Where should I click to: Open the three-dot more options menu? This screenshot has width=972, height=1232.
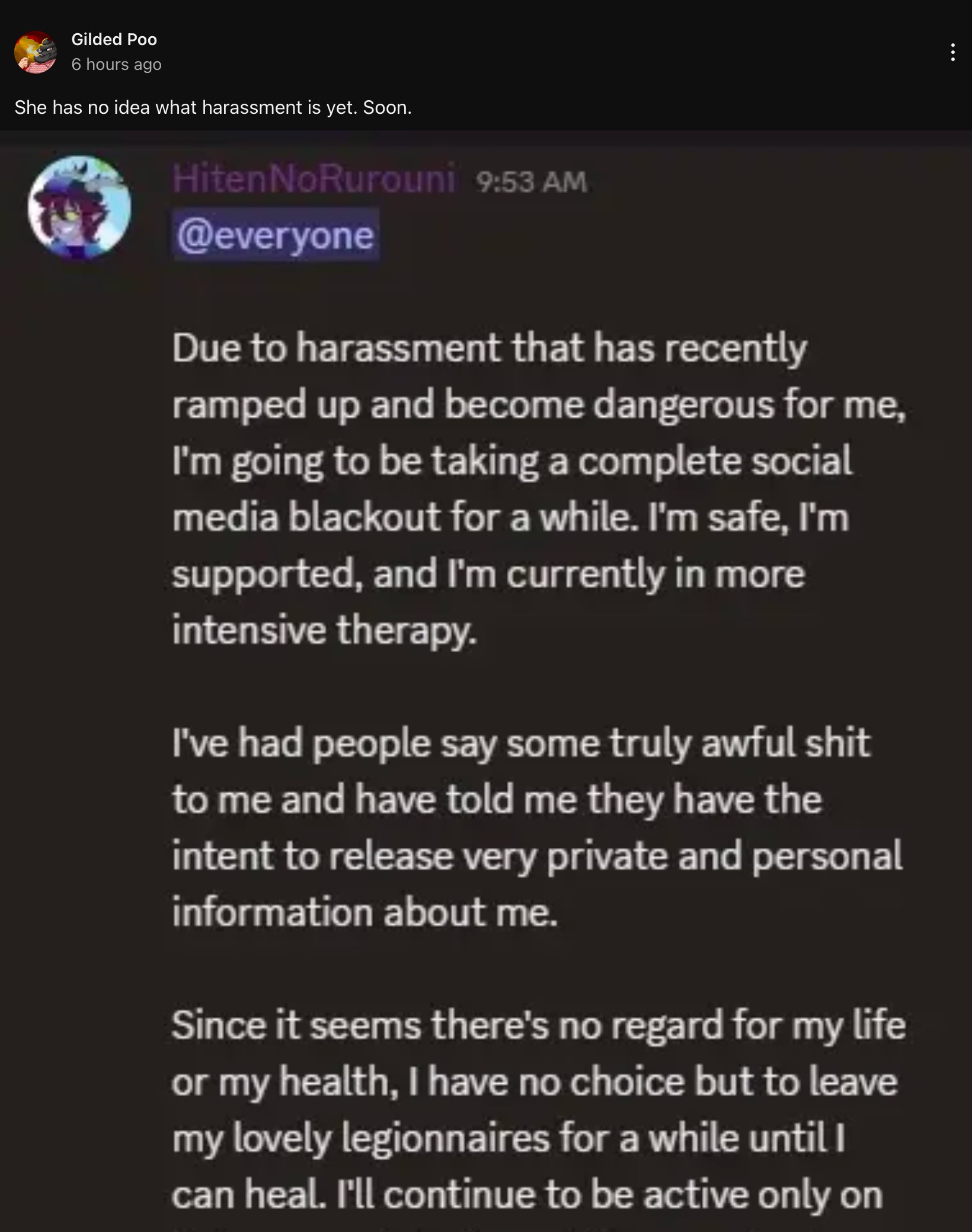[x=952, y=52]
